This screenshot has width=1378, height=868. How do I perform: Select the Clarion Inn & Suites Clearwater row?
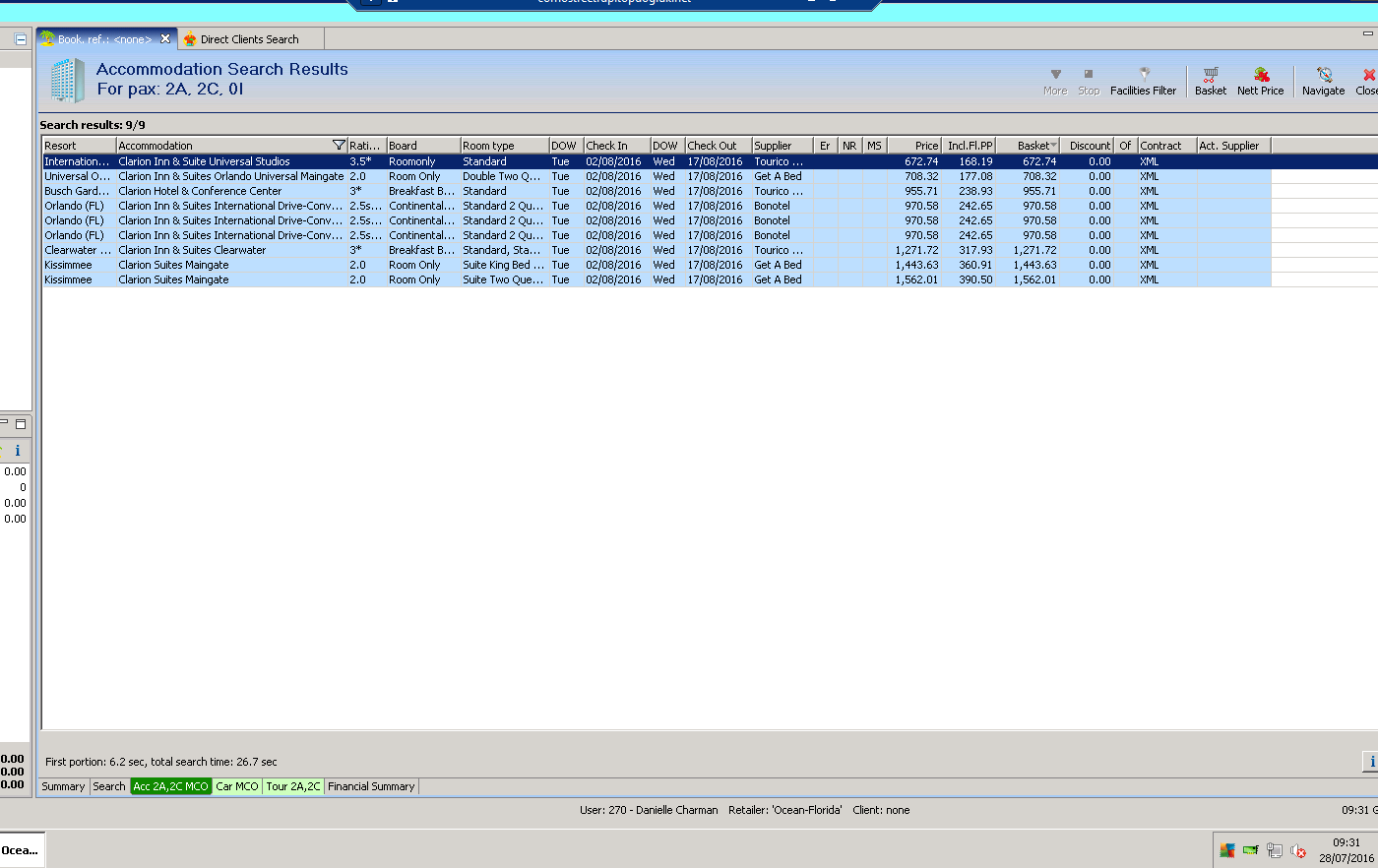(x=657, y=250)
